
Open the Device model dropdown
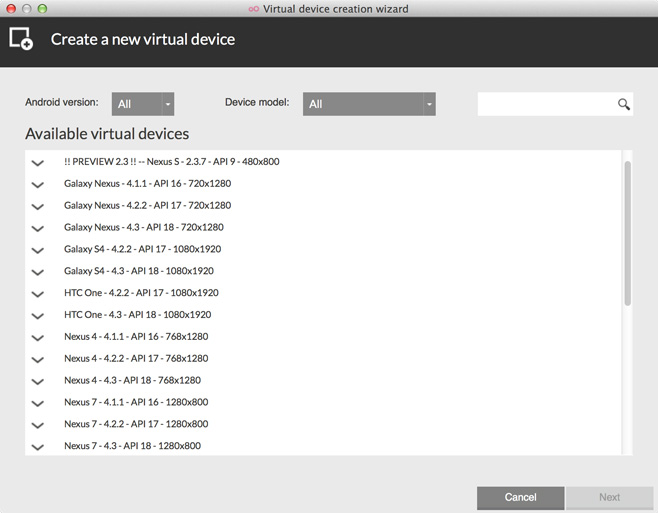click(369, 104)
